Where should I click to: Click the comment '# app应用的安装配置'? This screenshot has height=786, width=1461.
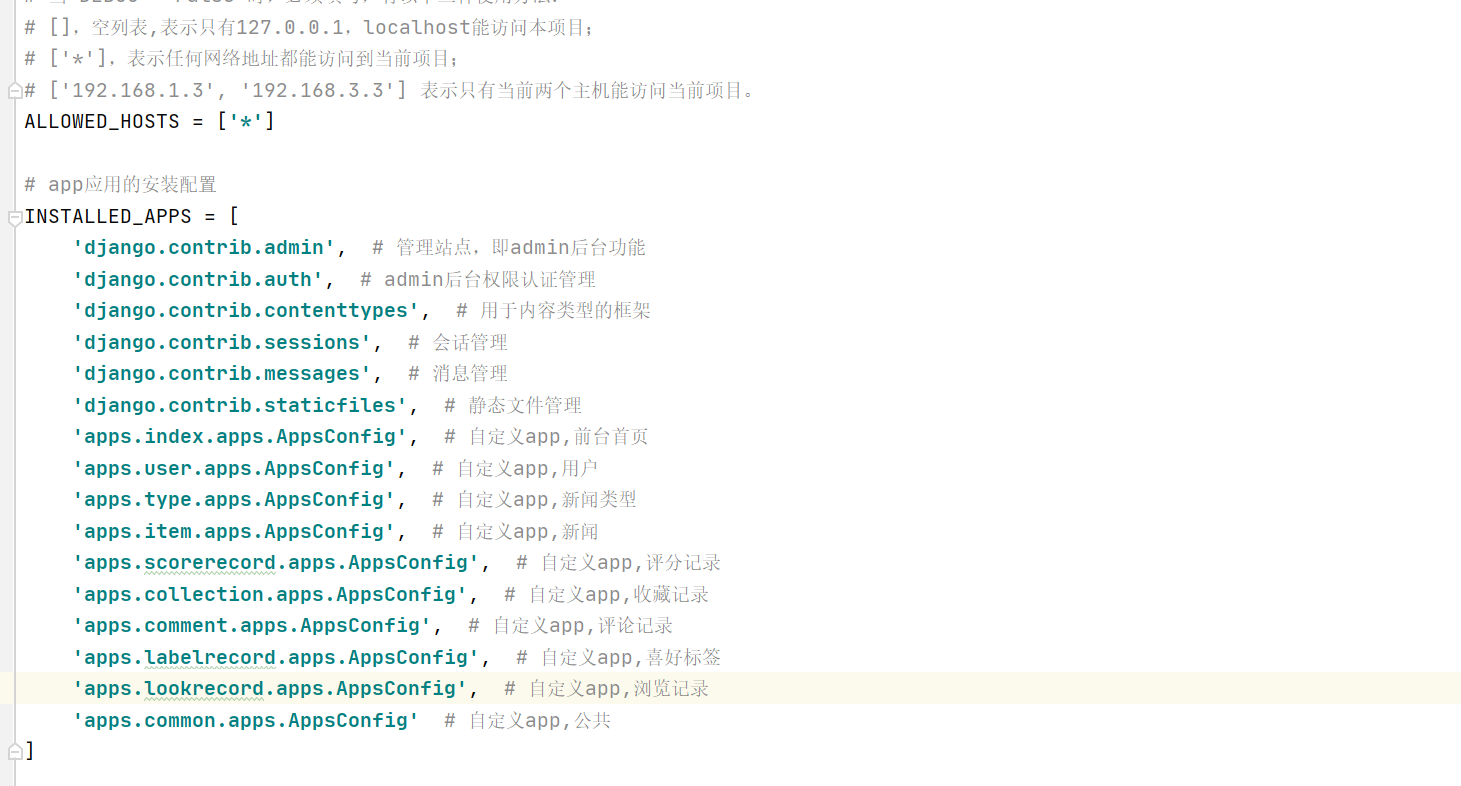pos(120,184)
